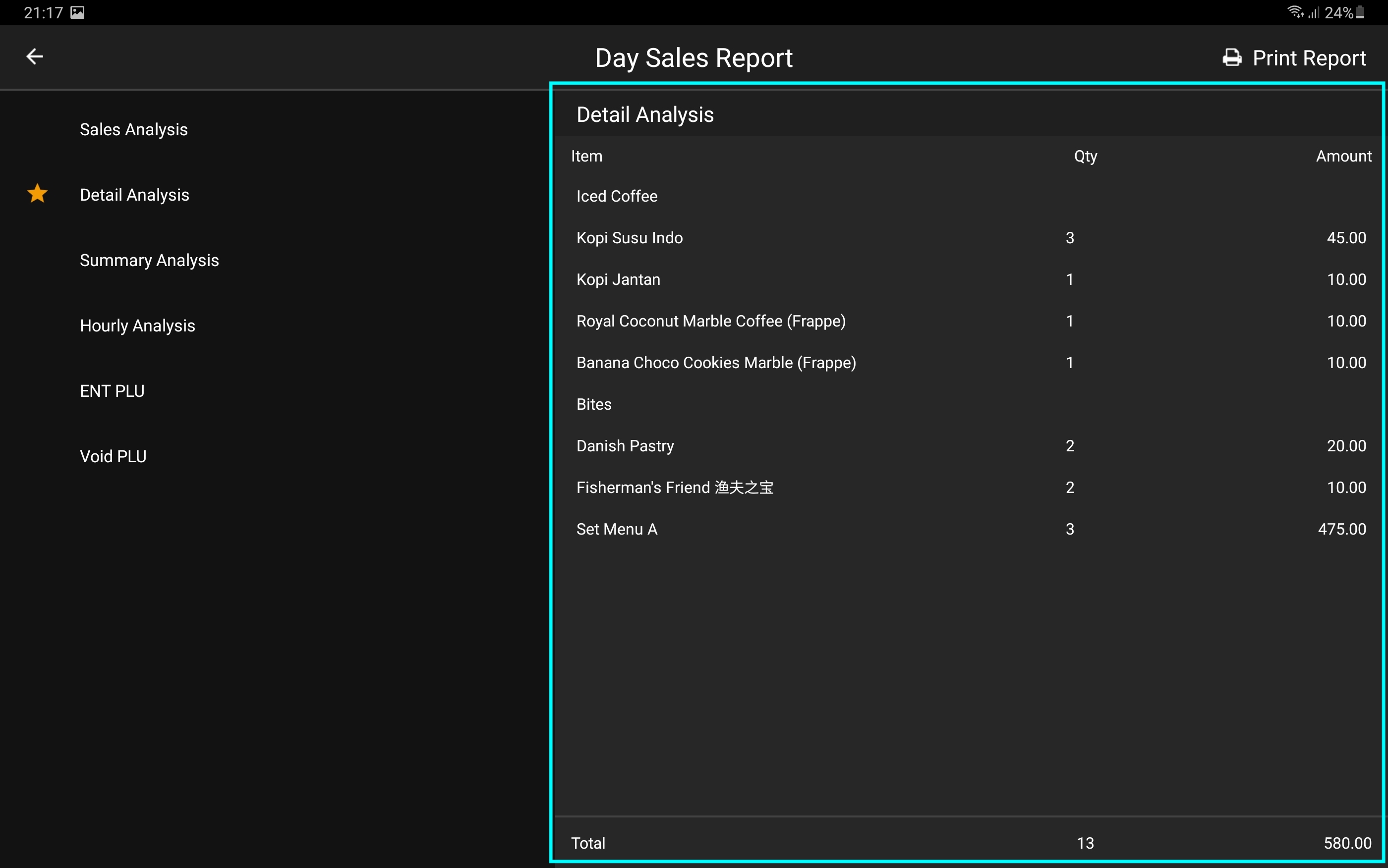Open Void PLU report

(113, 457)
